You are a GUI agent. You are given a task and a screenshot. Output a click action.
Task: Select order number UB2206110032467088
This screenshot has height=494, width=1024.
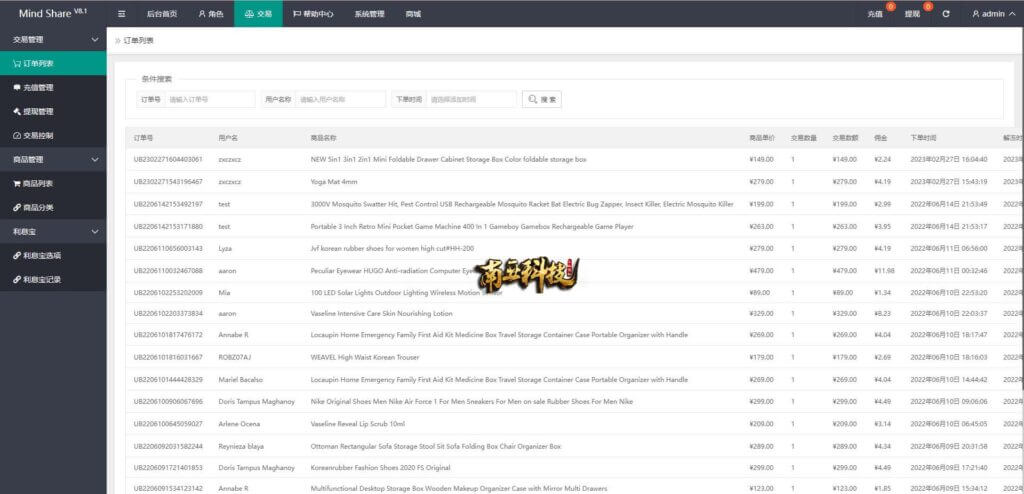[168, 271]
